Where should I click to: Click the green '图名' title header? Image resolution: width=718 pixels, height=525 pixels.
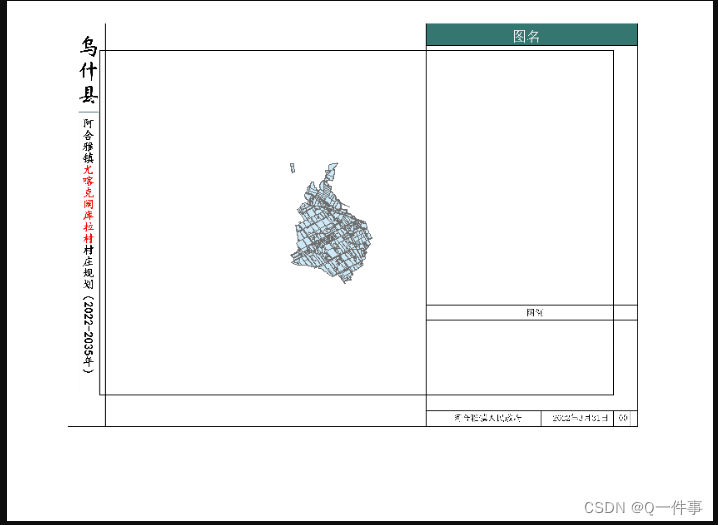[x=532, y=35]
